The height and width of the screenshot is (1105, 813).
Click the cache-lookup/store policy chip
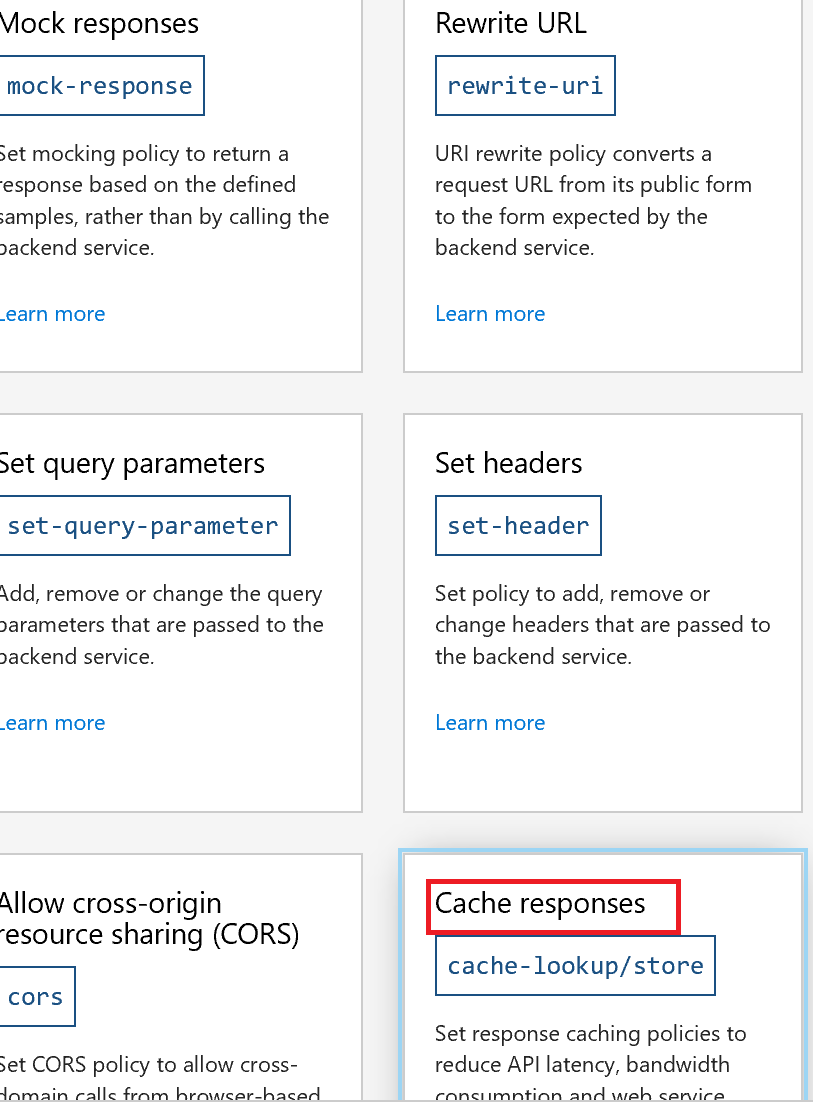575,965
